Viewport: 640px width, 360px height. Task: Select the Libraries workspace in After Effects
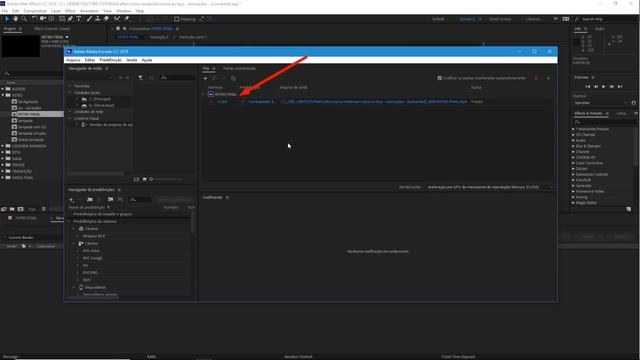pyautogui.click(x=533, y=19)
